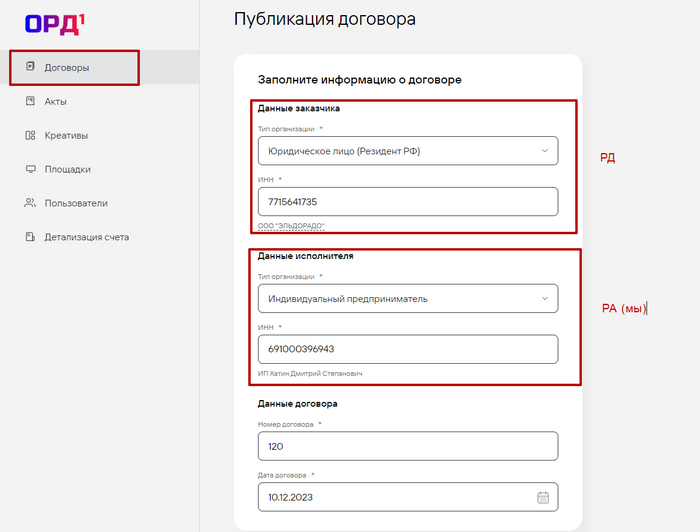The width and height of the screenshot is (700, 532).
Task: Click the customer ИНН field 7715641735
Action: [x=406, y=202]
